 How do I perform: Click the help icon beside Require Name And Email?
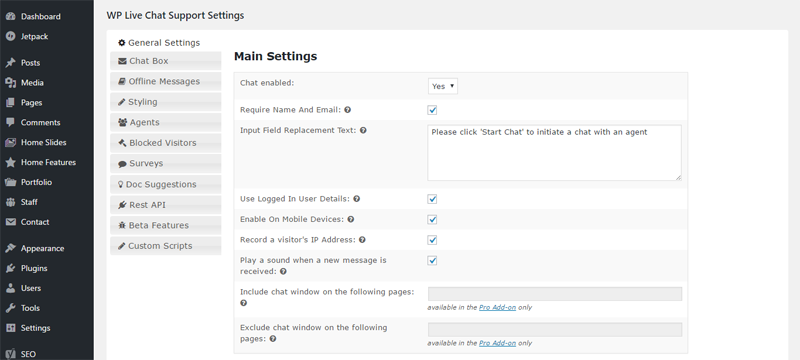click(x=347, y=110)
